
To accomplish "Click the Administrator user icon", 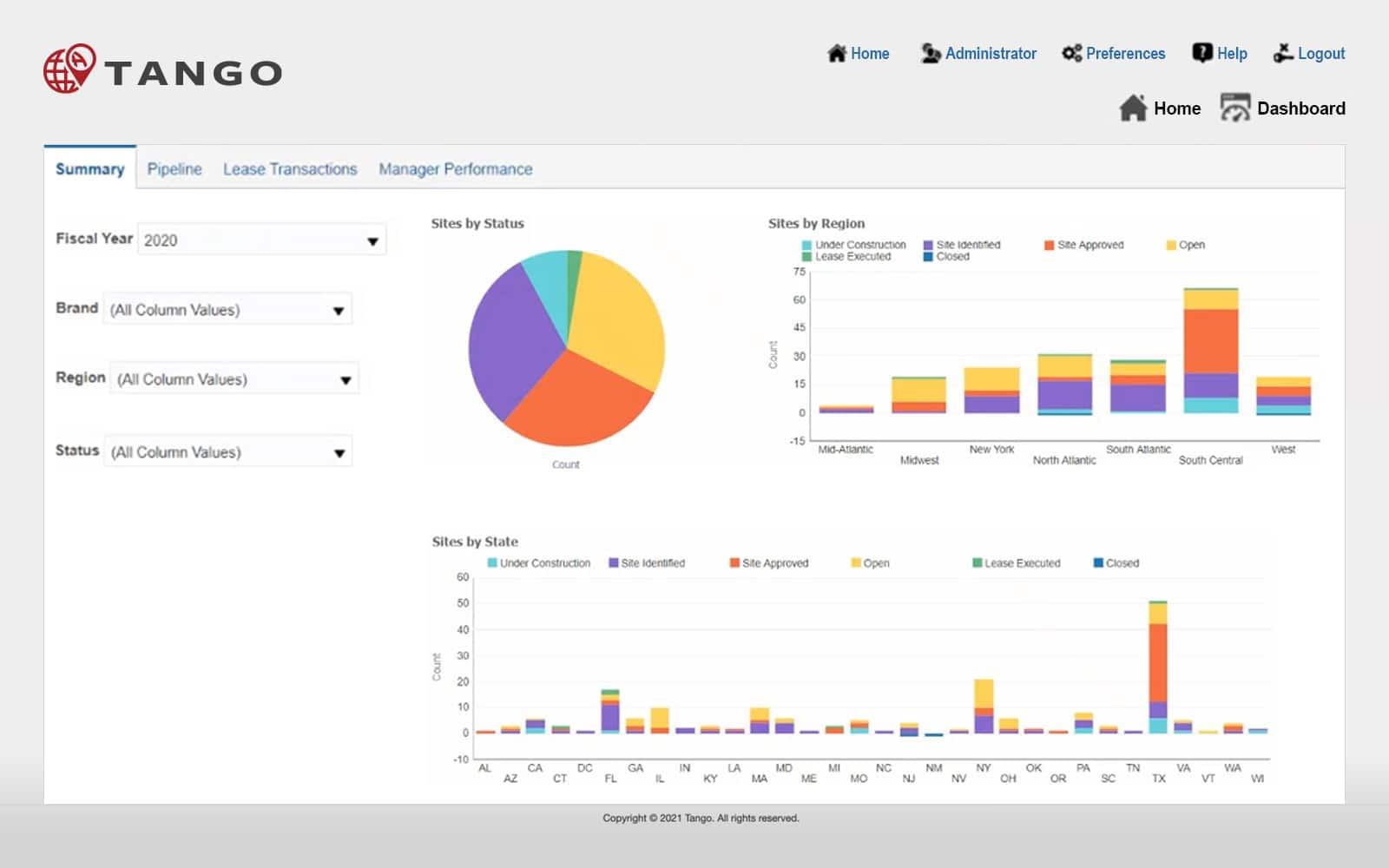I will [931, 54].
